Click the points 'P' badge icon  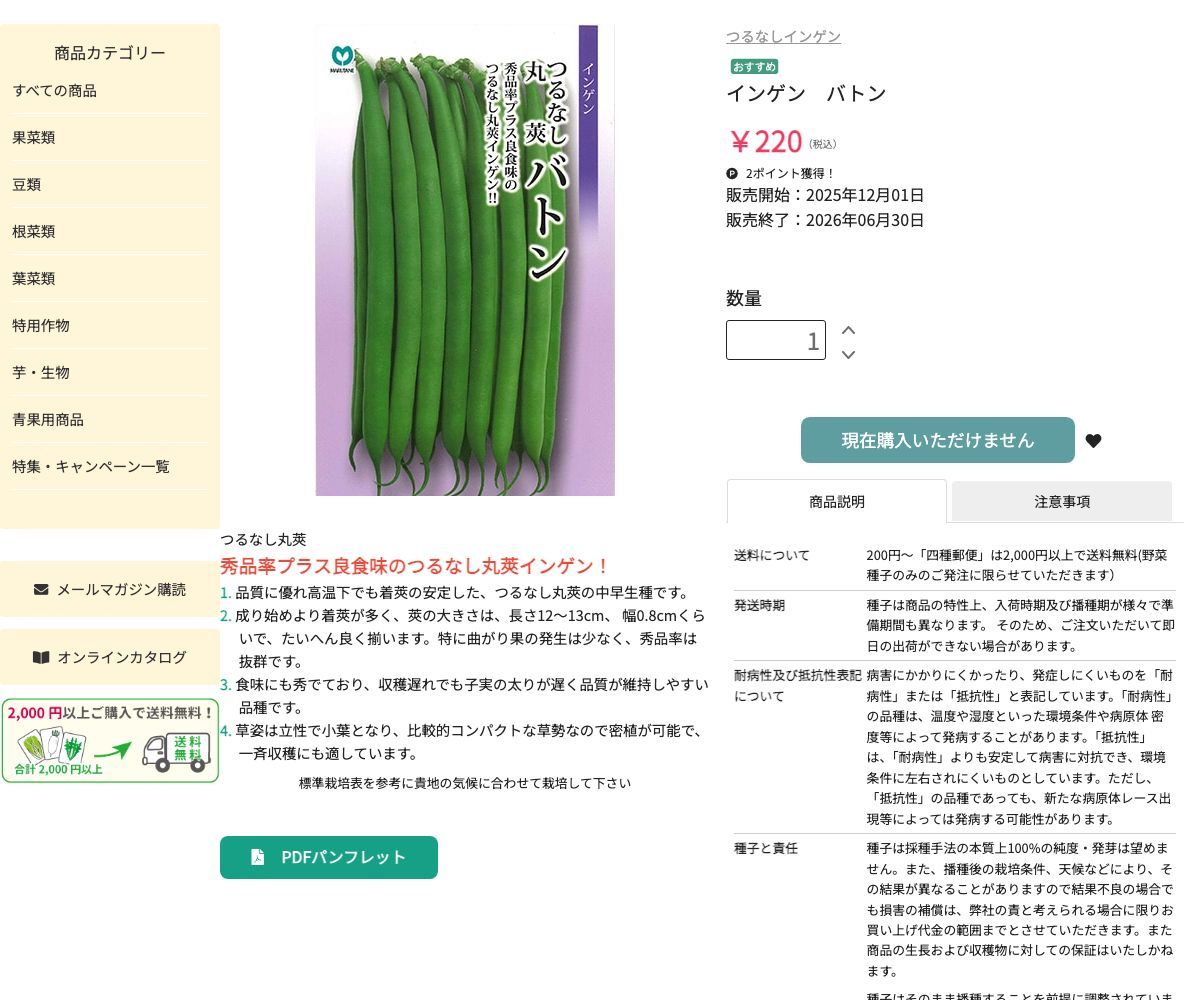pyautogui.click(x=732, y=173)
